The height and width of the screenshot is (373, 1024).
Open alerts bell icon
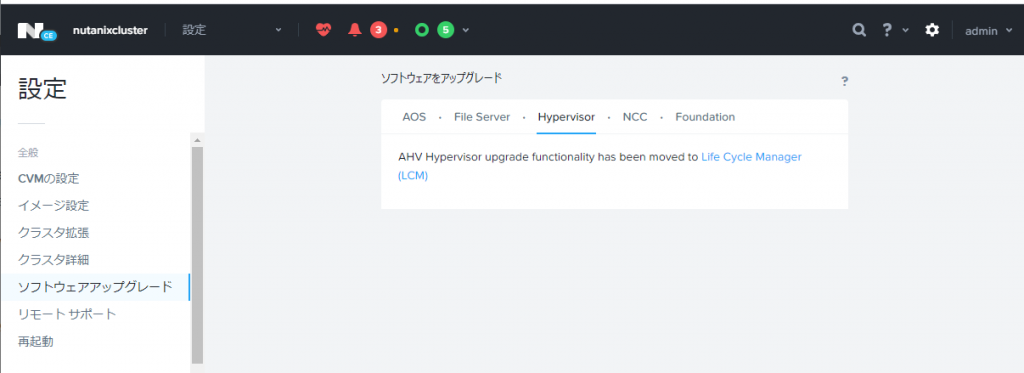tap(355, 30)
